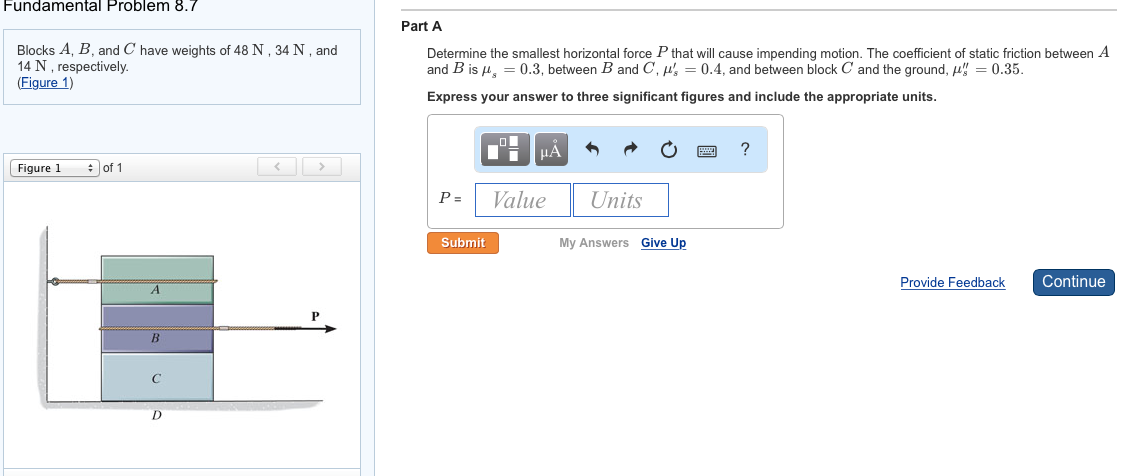
Task: Click 'Express your answer to three significant figures' text
Action: (682, 97)
